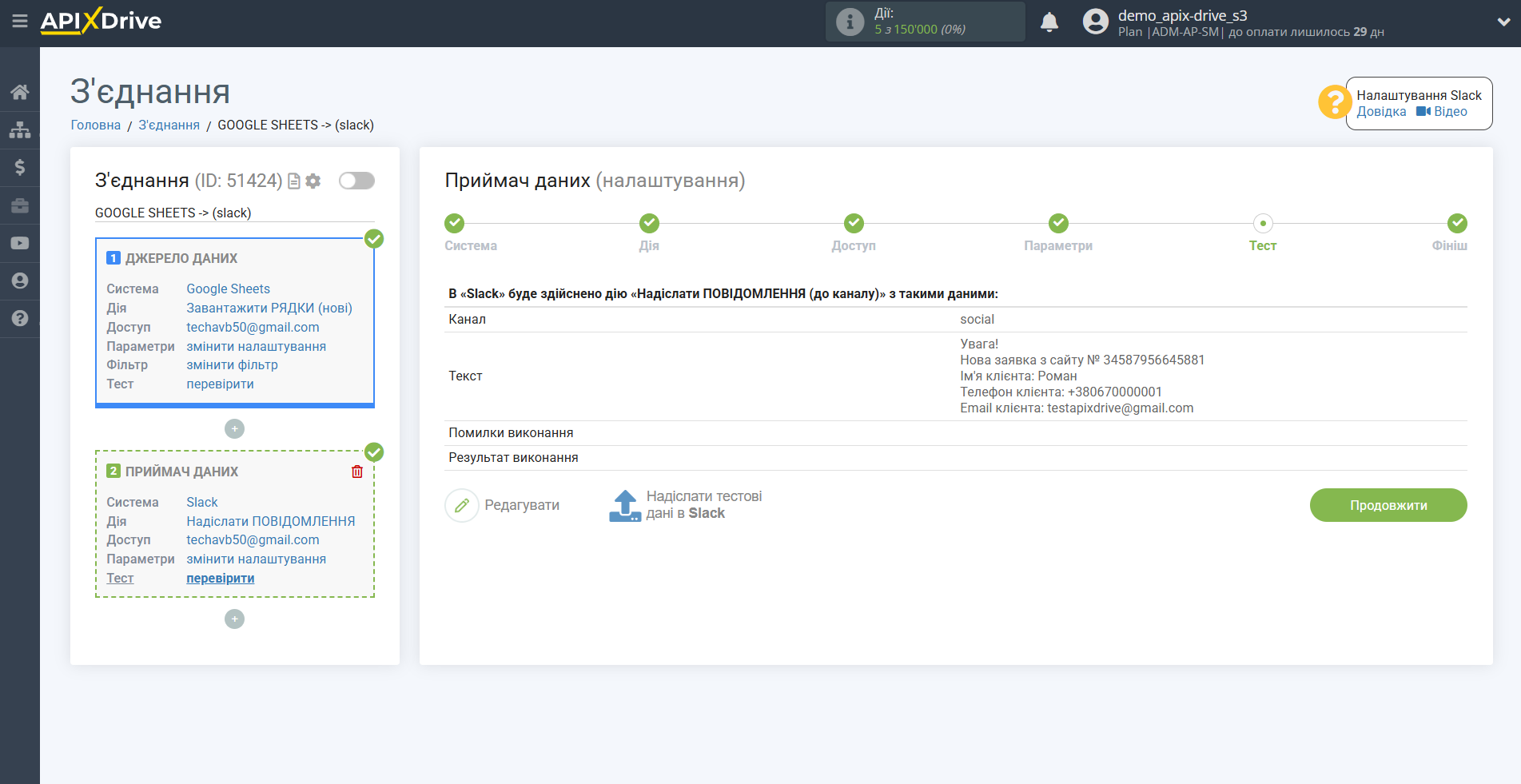Click Надіслати тестові дані в Slack

703,505
